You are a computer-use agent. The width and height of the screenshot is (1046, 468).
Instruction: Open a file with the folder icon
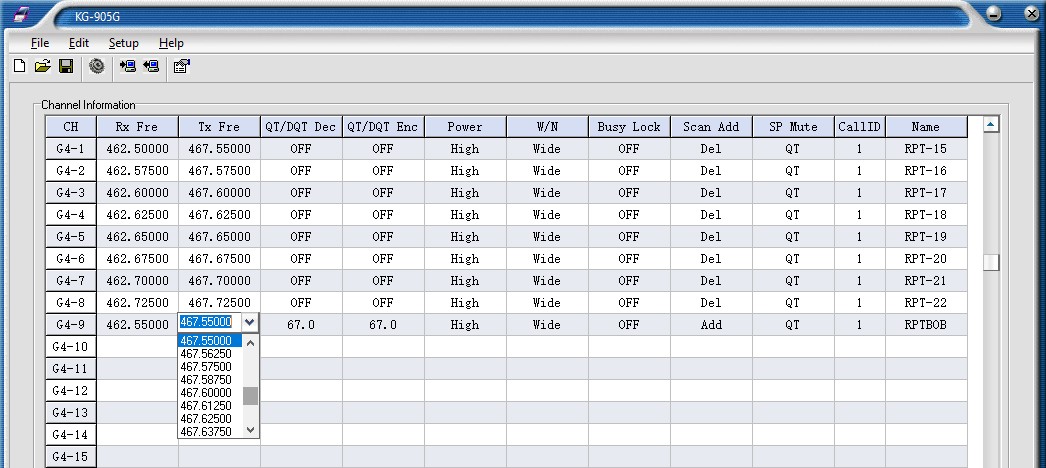pos(43,65)
